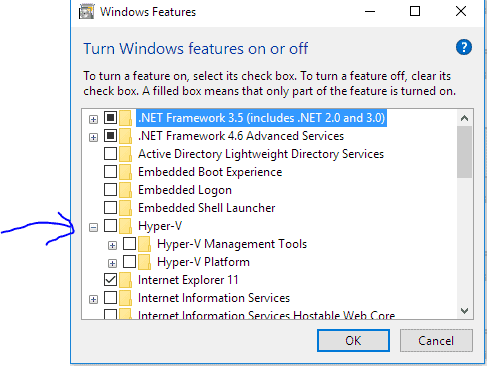
Task: Click folder icon beside Hyper-V Platform
Action: coord(145,262)
